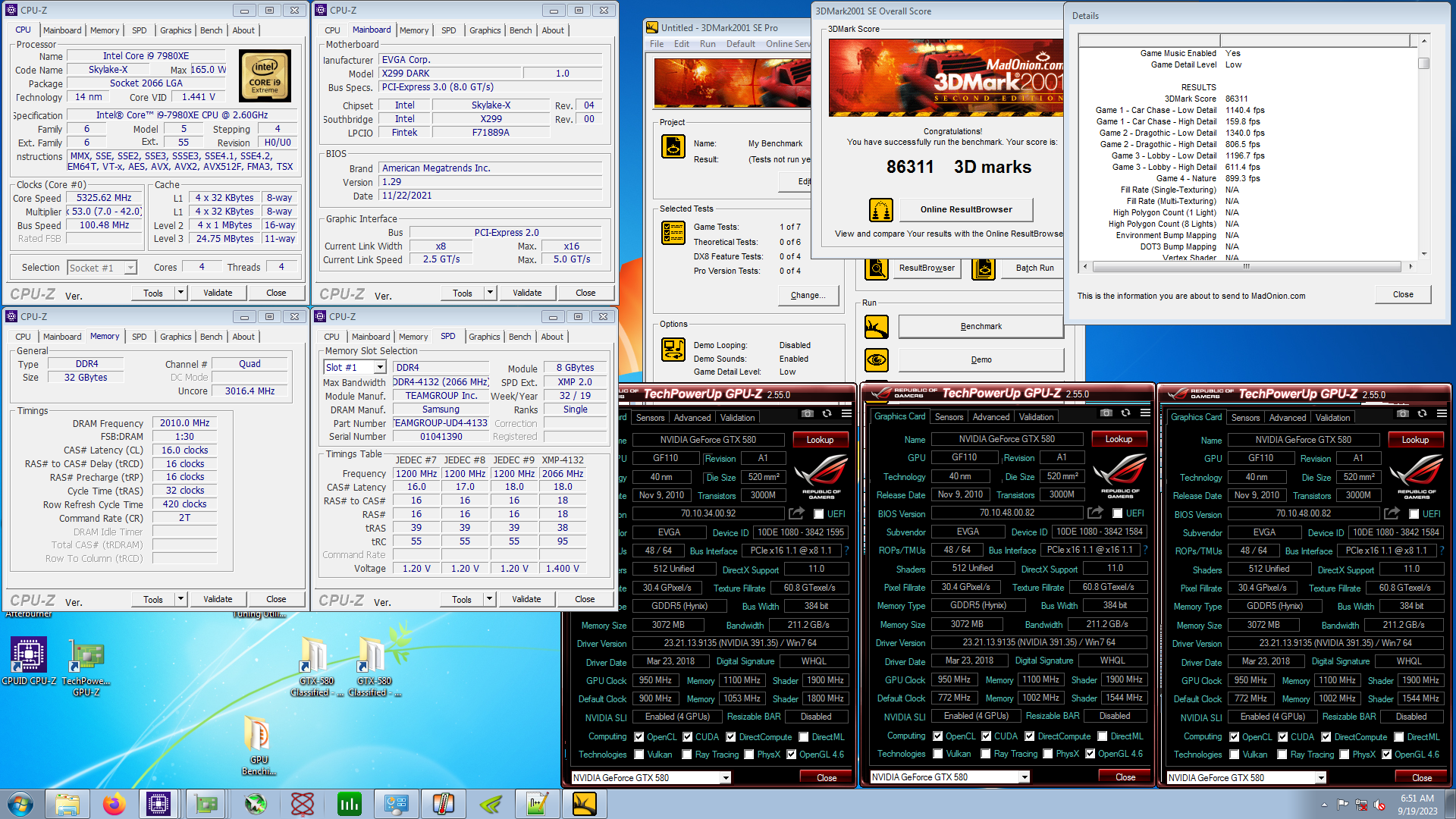This screenshot has height=819, width=1456.
Task: Open the File menu in 3DMark2001 SE Pro
Action: pyautogui.click(x=657, y=44)
